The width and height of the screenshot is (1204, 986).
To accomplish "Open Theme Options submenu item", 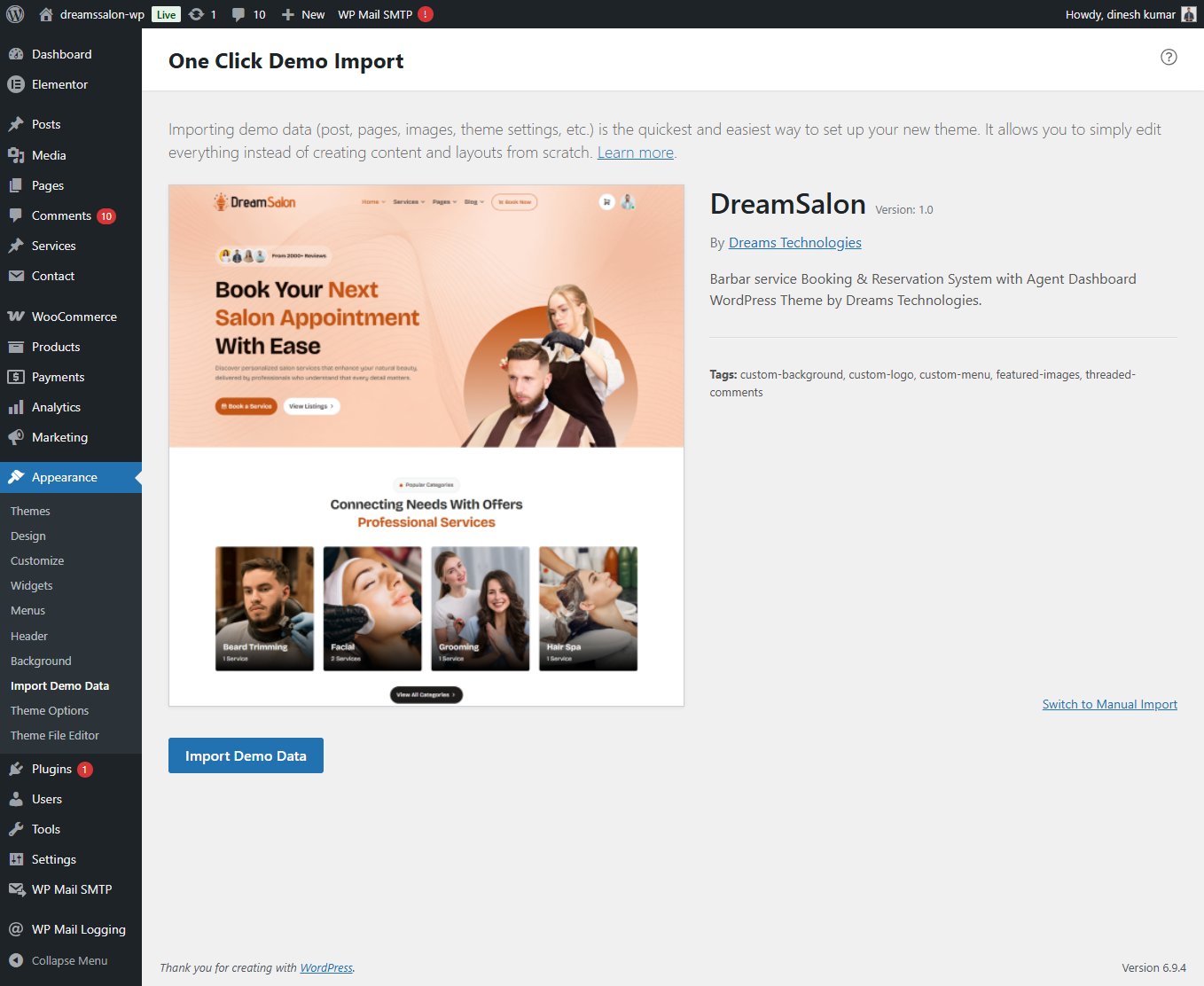I will click(50, 711).
